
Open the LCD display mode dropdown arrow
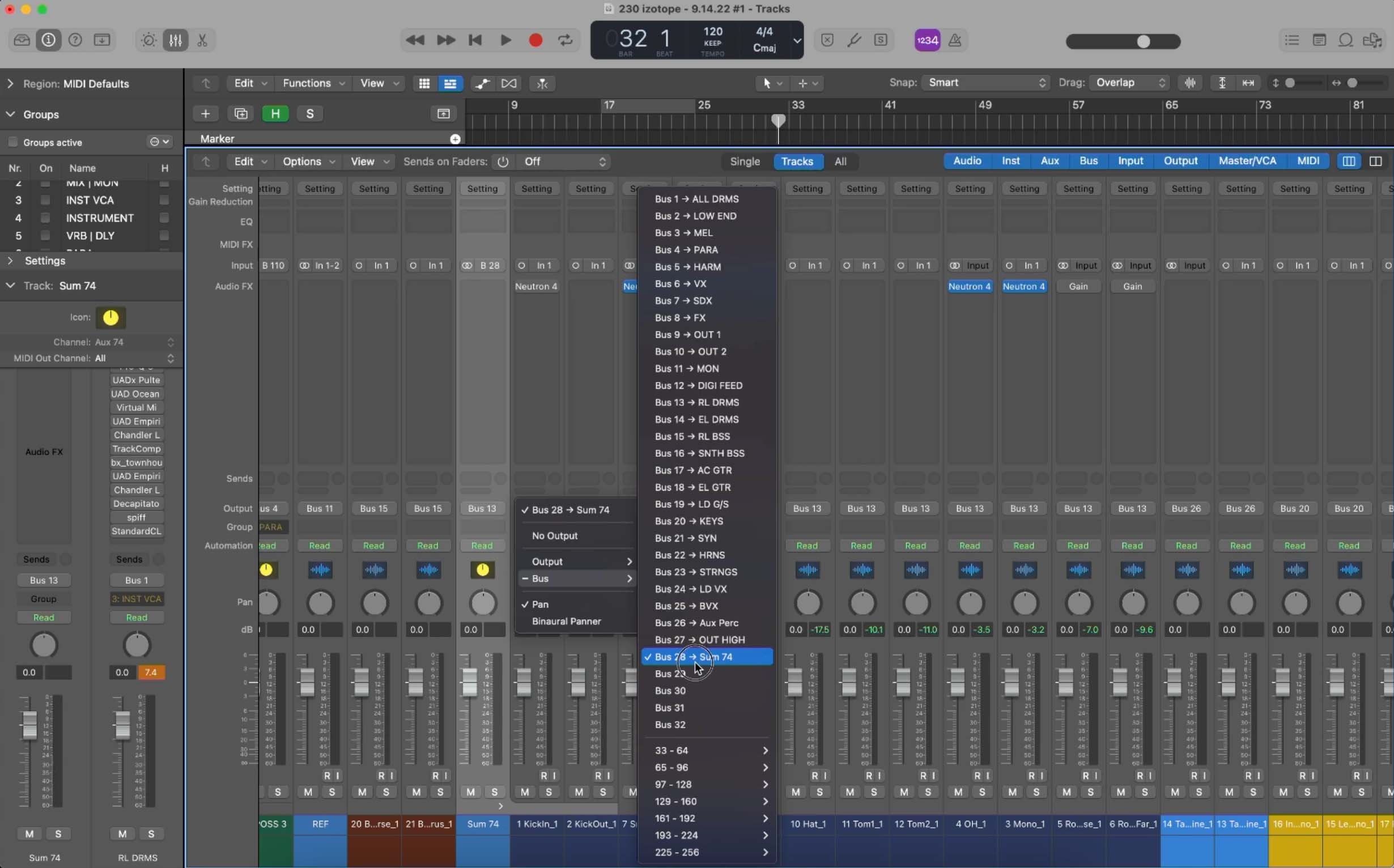tap(797, 41)
